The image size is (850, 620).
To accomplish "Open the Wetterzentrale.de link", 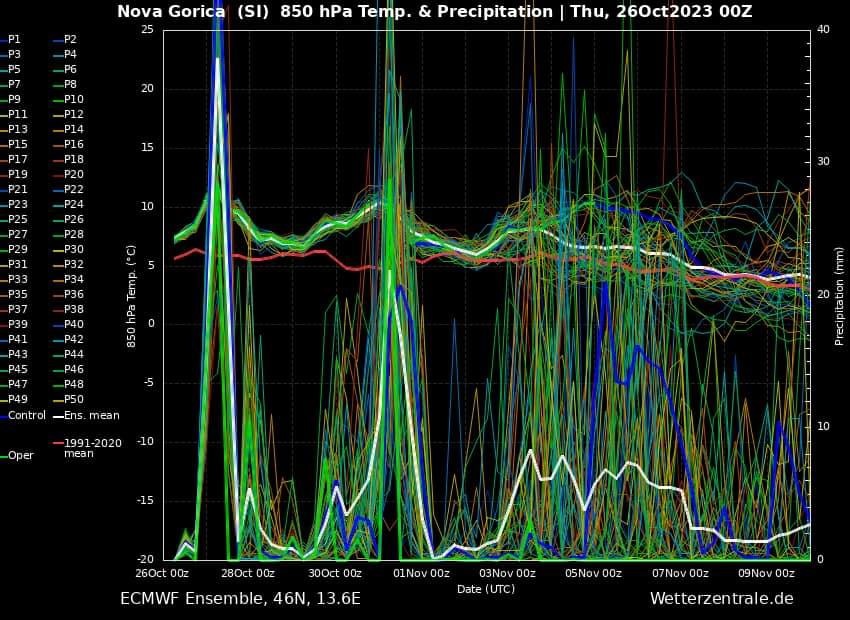I will pos(721,598).
